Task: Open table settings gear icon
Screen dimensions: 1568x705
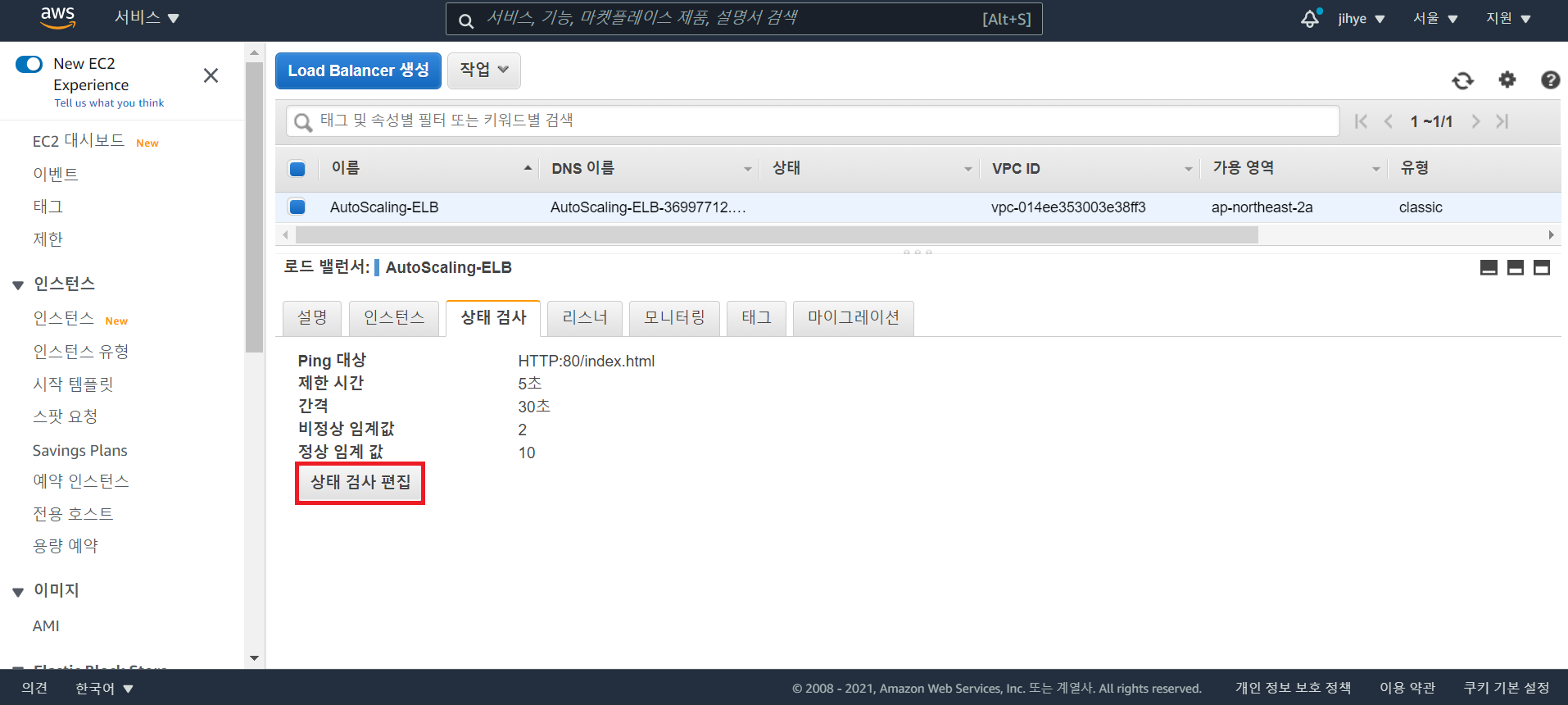Action: click(x=1507, y=80)
